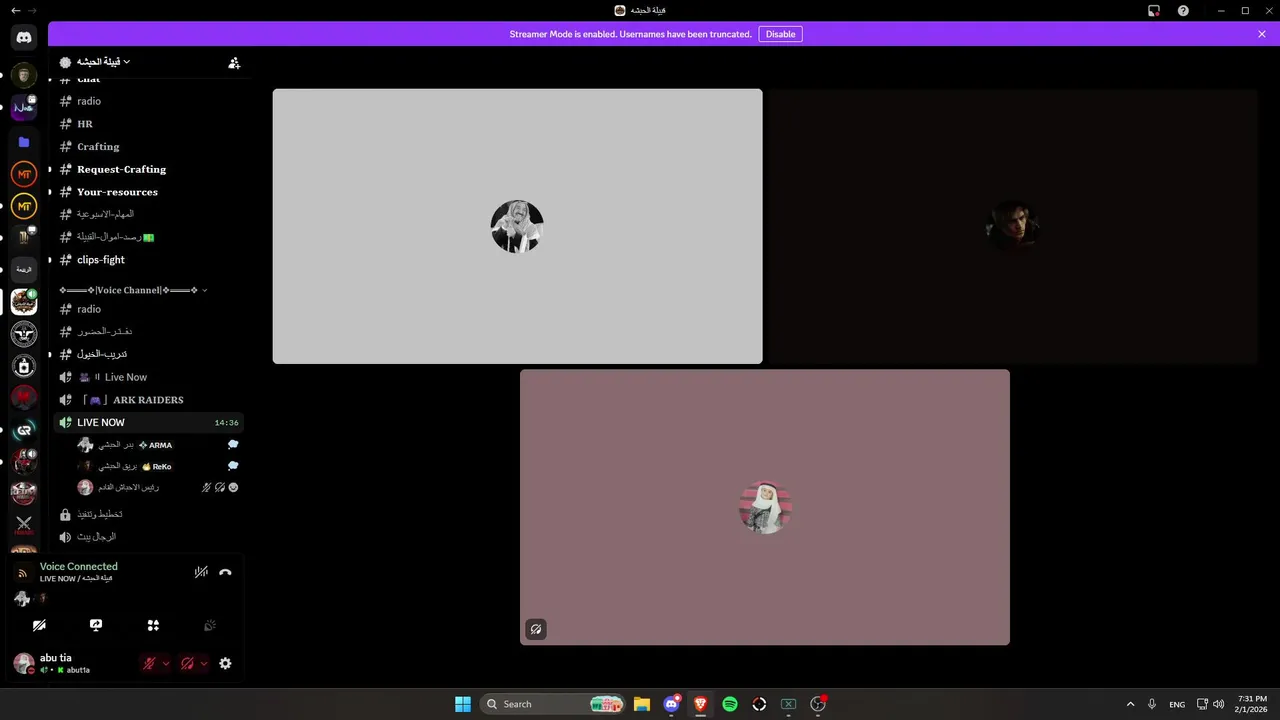Go back using the title bar arrow
Image resolution: width=1280 pixels, height=720 pixels.
tap(15, 10)
